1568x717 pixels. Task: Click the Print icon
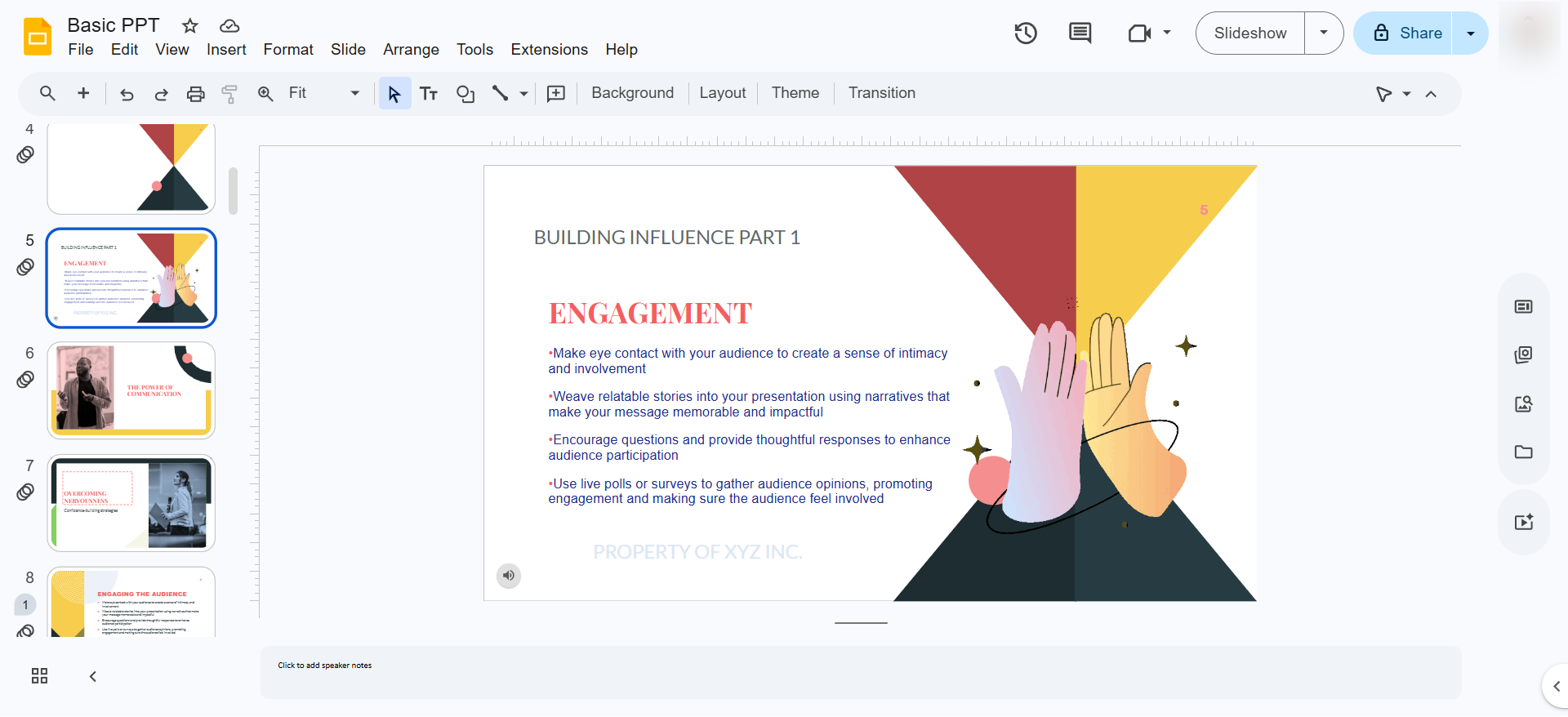pos(196,94)
